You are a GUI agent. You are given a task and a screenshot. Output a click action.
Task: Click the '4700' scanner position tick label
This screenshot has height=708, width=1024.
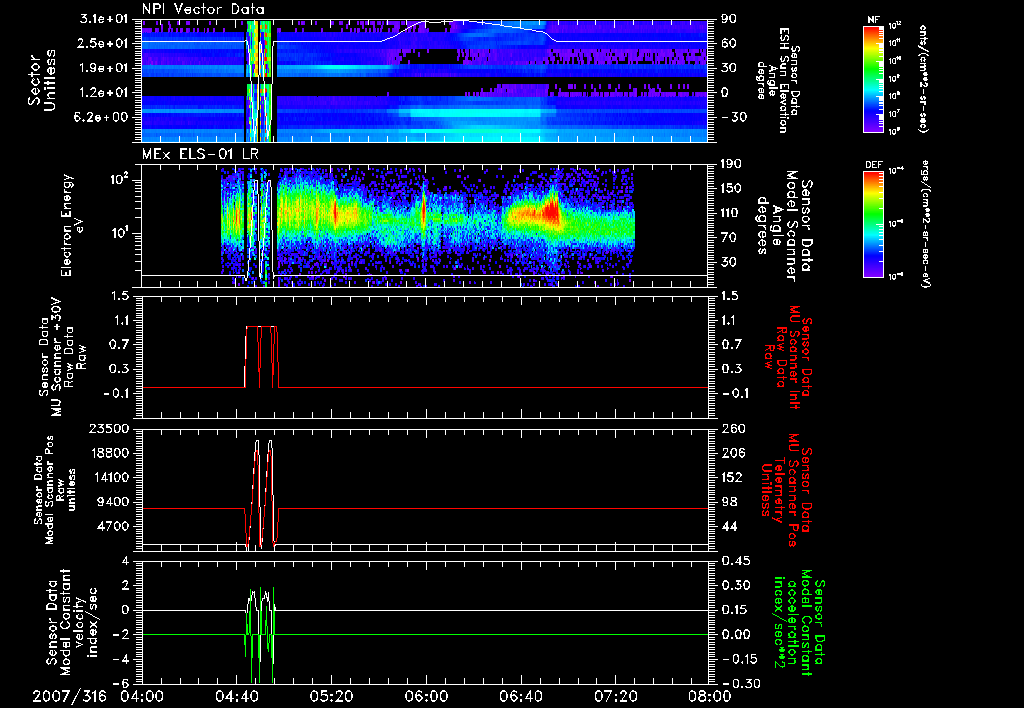[112, 526]
